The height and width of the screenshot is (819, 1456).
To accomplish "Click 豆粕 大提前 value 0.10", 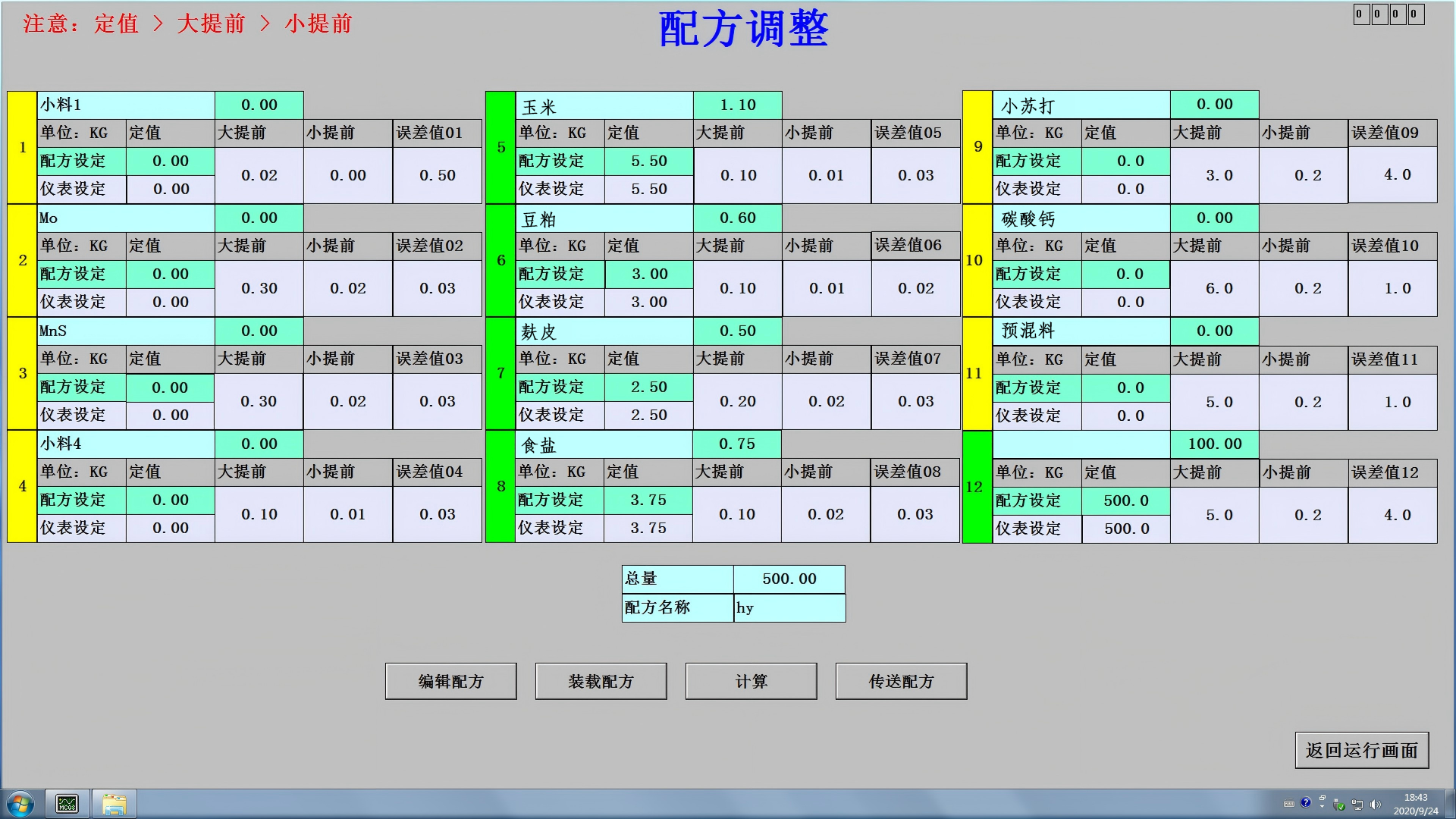I will point(737,288).
